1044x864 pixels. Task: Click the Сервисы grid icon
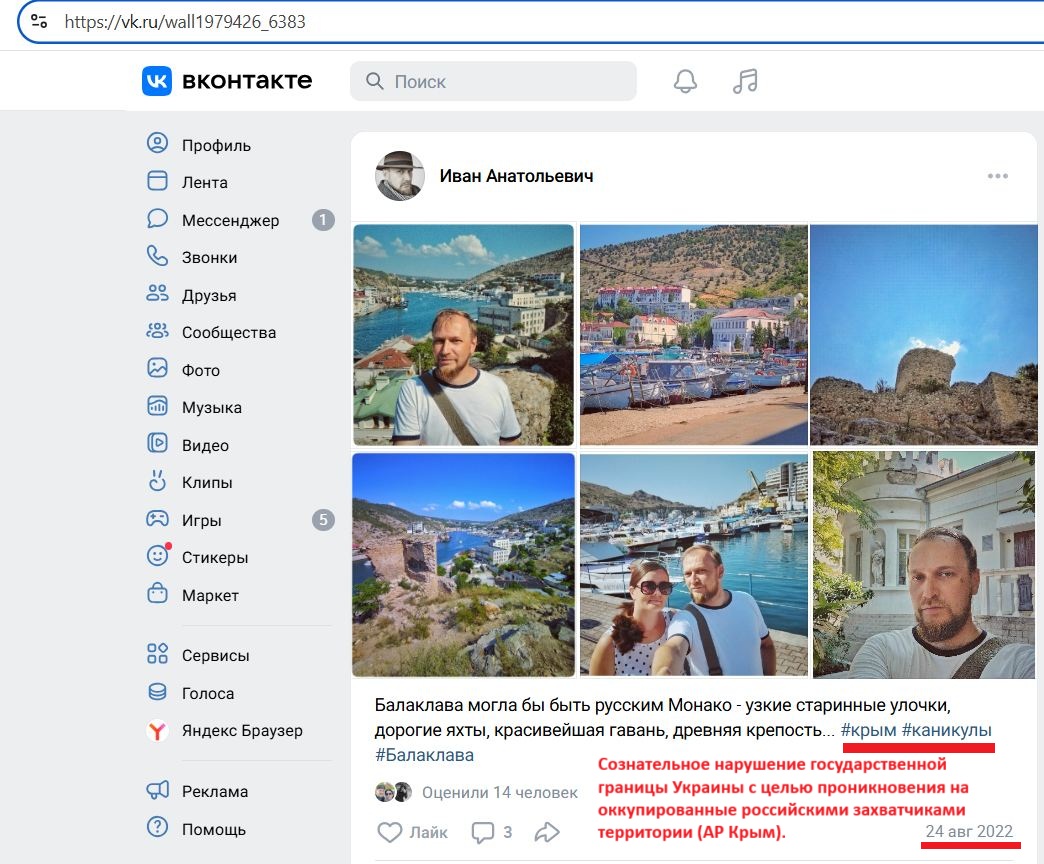(x=157, y=654)
